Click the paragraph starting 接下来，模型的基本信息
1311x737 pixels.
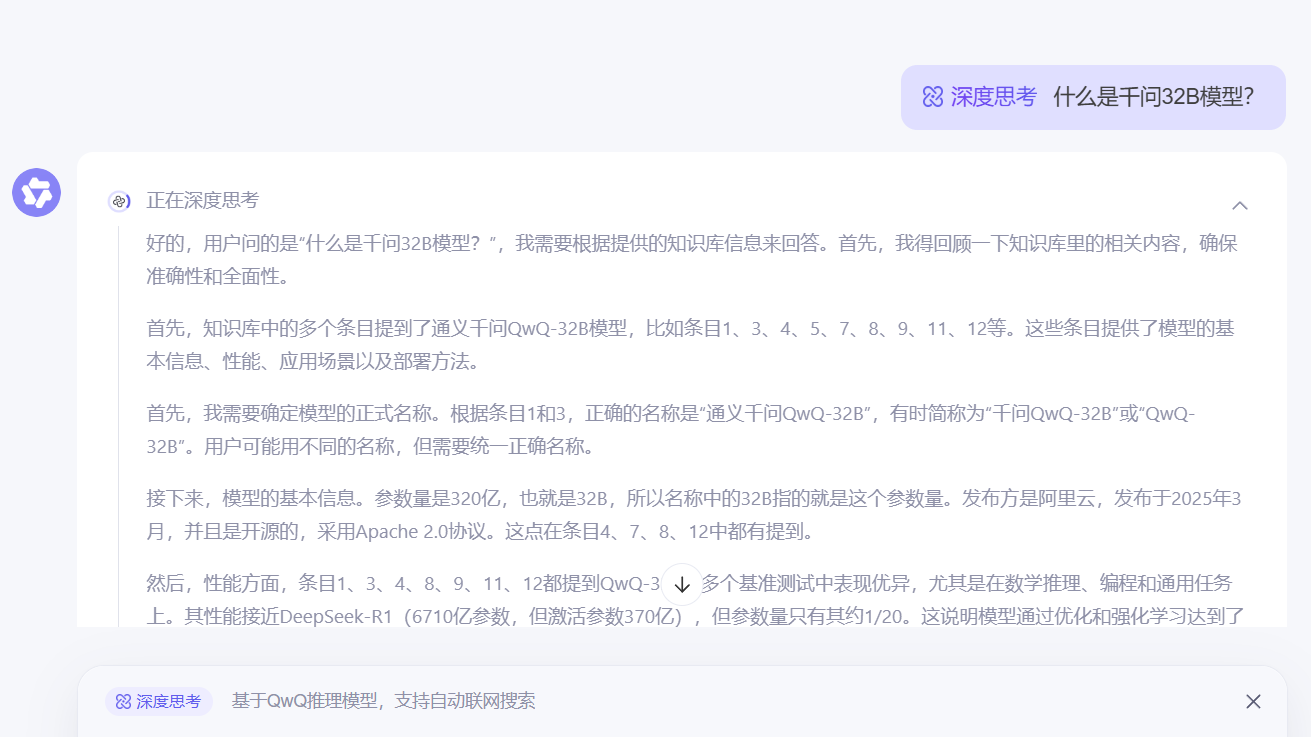[693, 515]
